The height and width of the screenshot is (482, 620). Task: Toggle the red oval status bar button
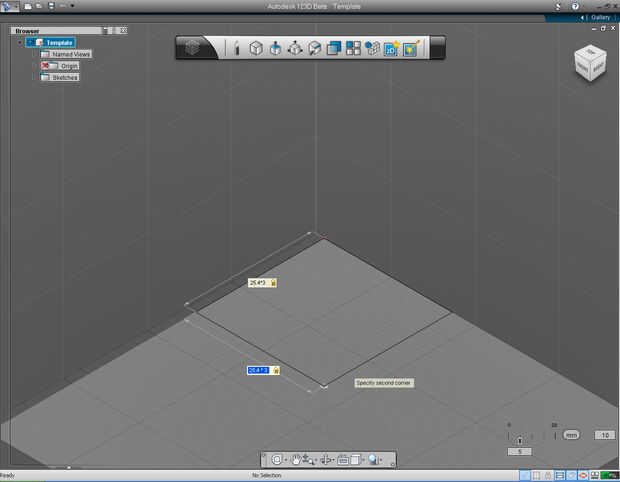point(583,475)
